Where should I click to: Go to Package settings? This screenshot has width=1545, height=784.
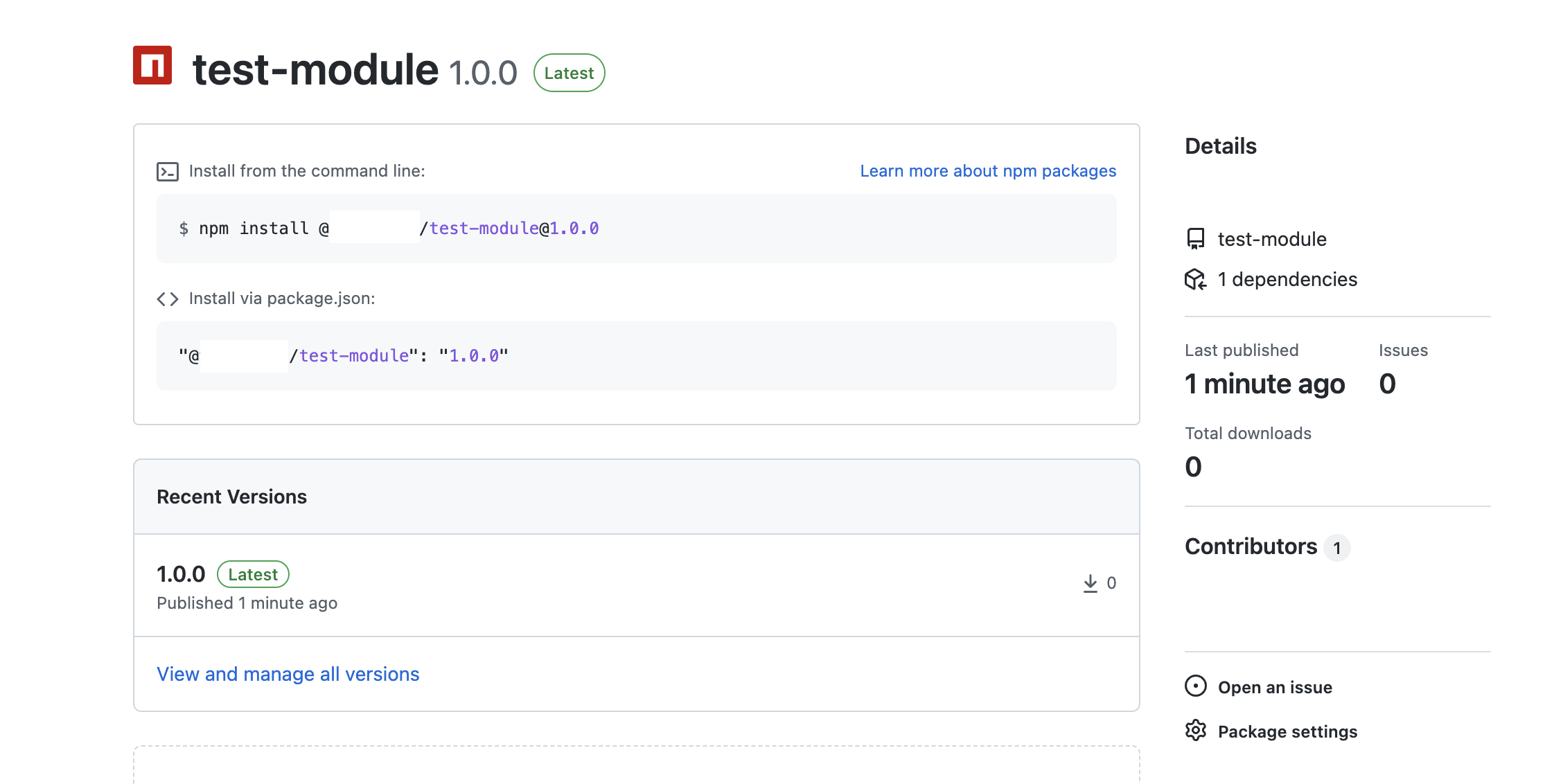tap(1287, 732)
